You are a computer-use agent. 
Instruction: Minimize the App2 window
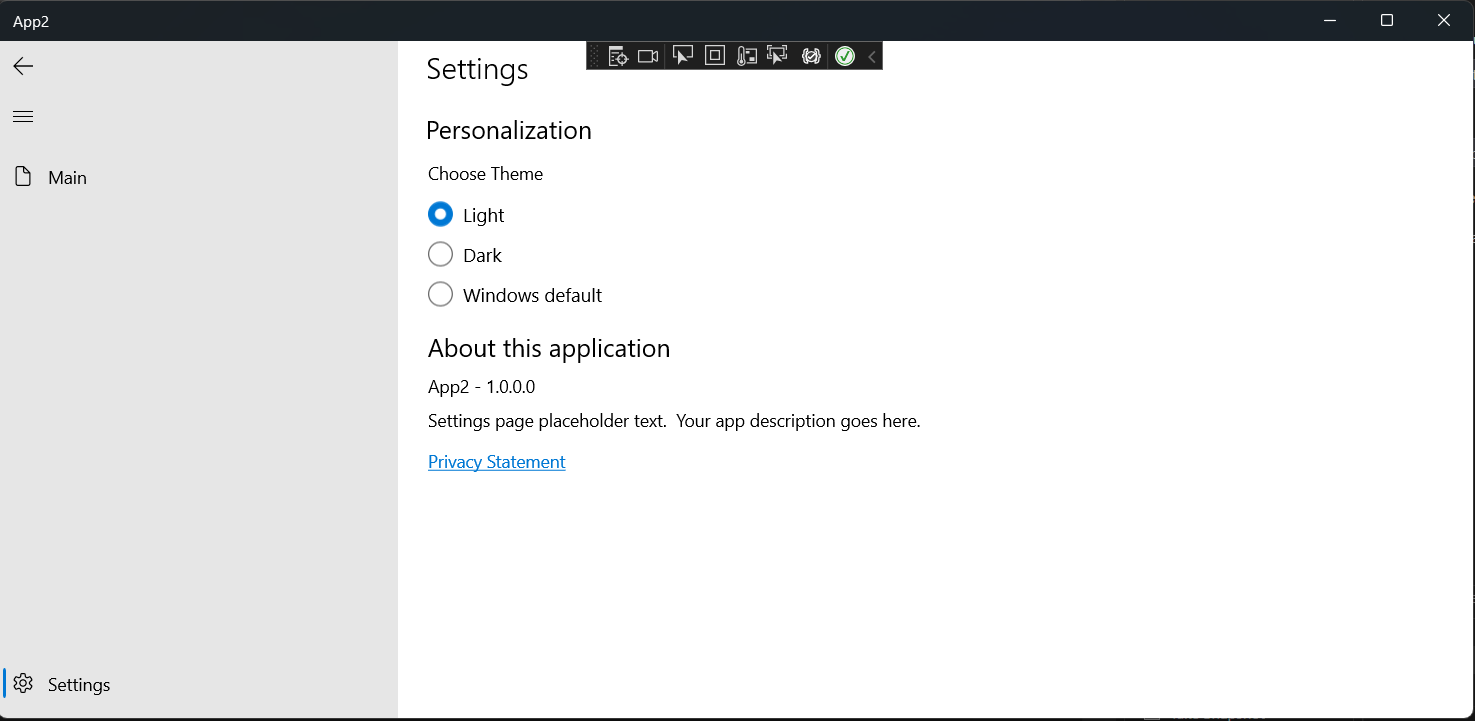pos(1330,20)
